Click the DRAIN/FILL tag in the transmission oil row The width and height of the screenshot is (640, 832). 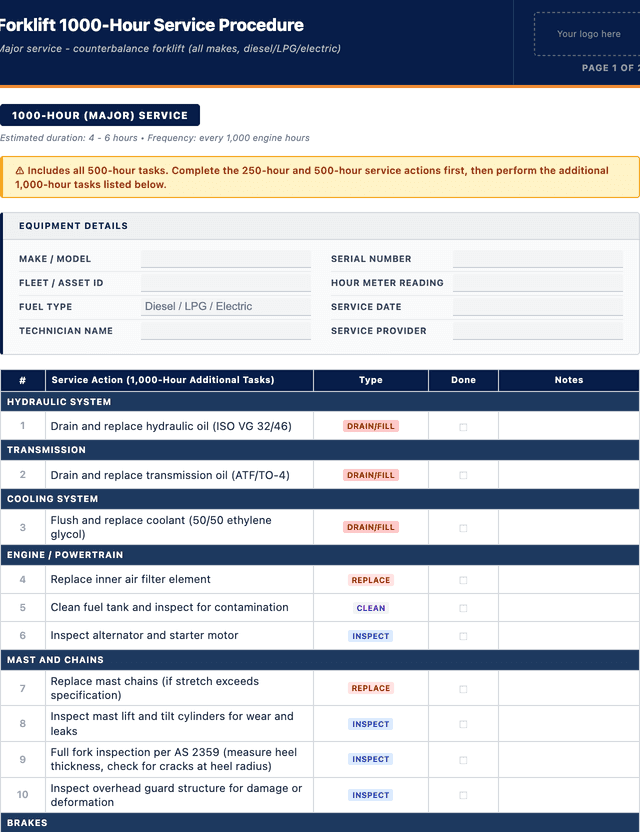(x=371, y=475)
